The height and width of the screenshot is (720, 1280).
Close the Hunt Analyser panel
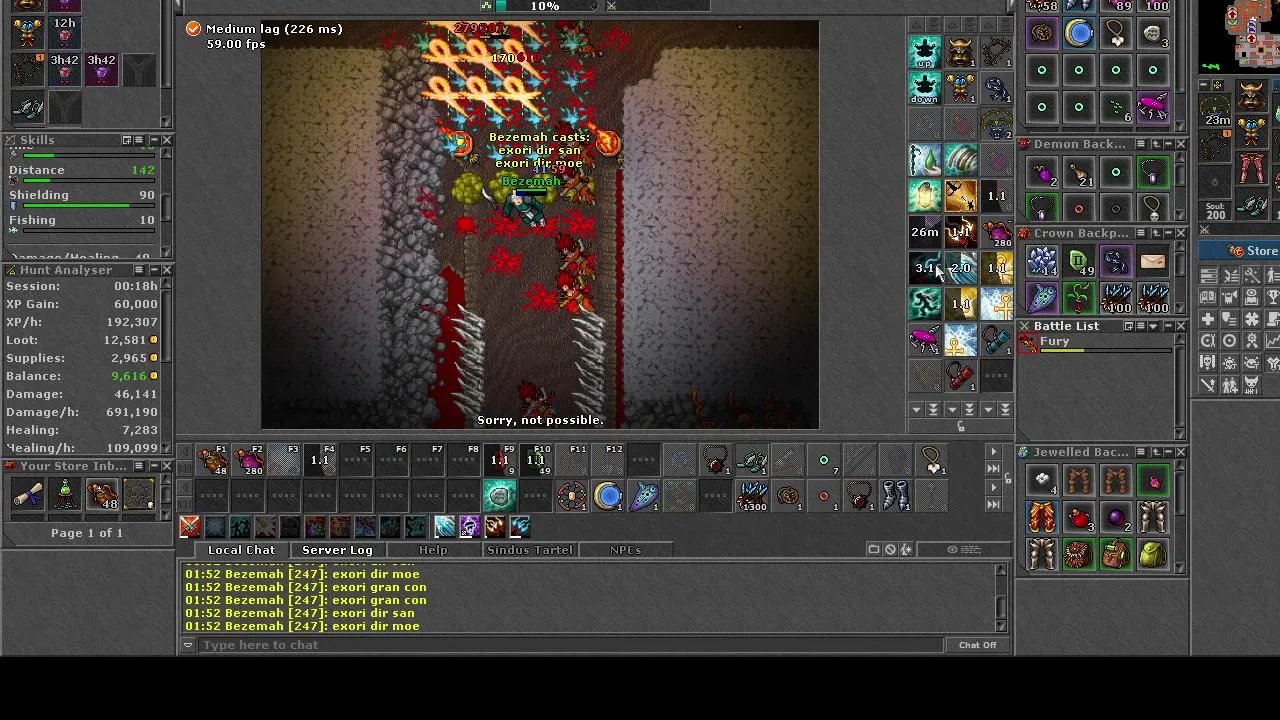(x=167, y=270)
